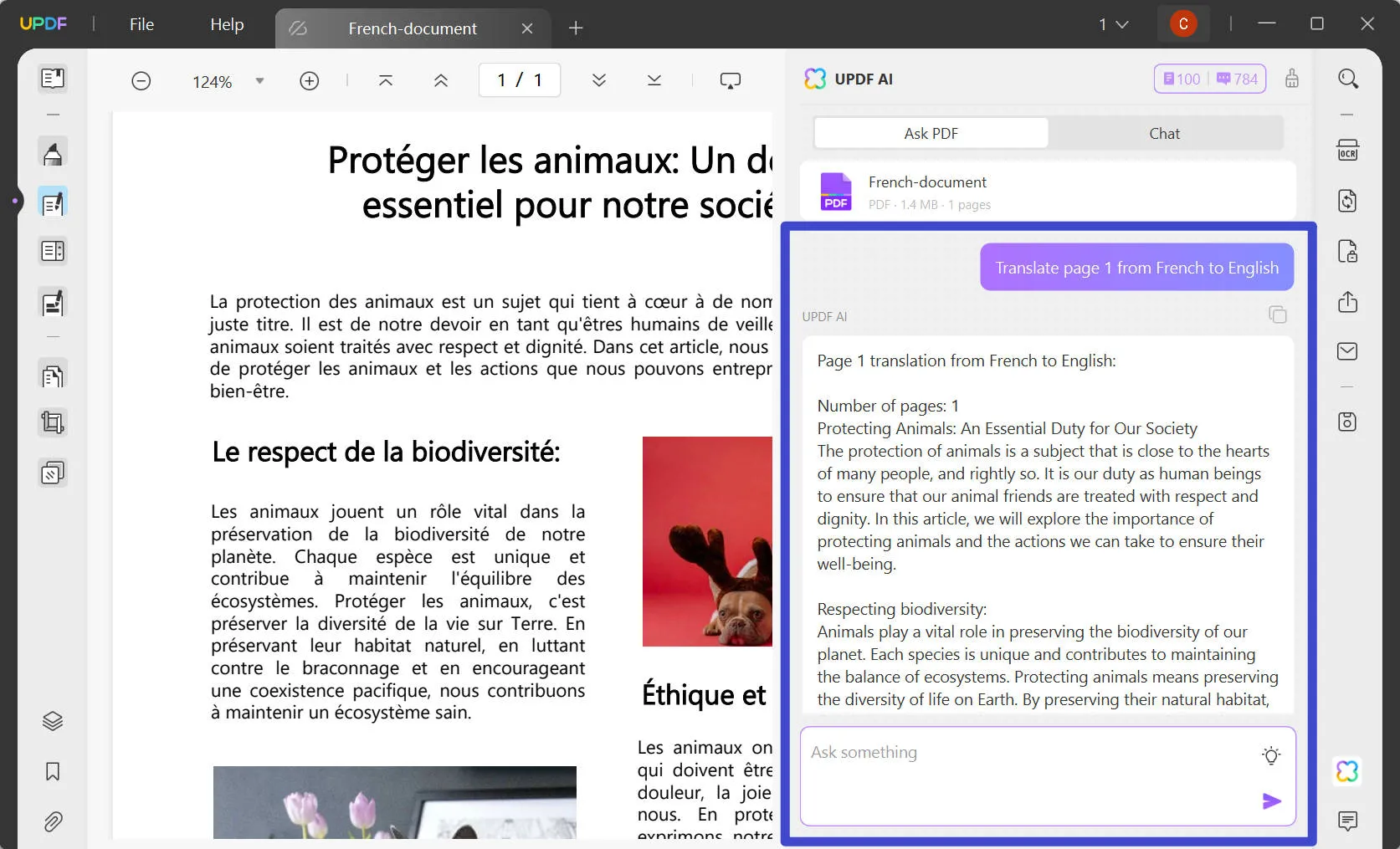Open the prompt suggestions lightbulb
Image resolution: width=1400 pixels, height=849 pixels.
pos(1271,755)
